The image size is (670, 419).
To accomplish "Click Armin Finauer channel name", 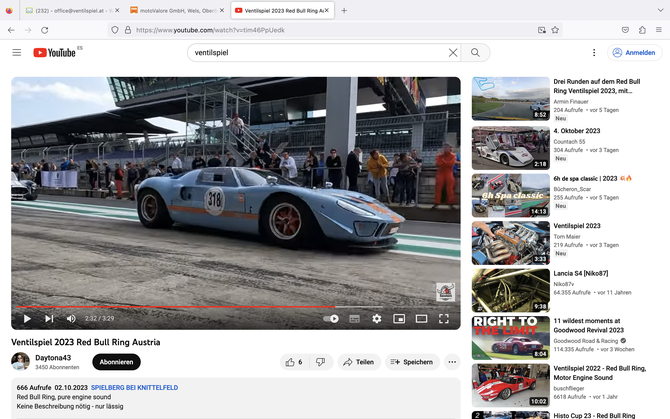I will pos(571,102).
